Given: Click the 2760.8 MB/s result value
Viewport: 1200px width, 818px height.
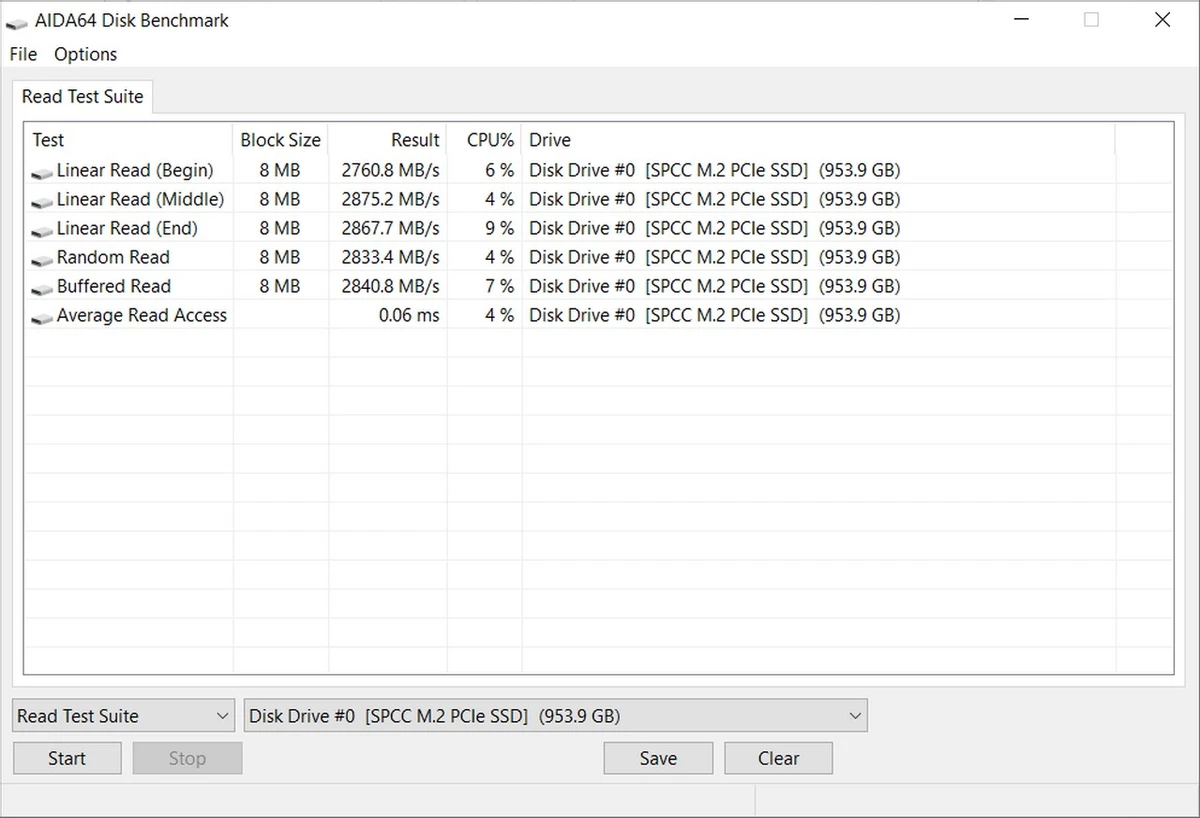Looking at the screenshot, I should point(390,170).
